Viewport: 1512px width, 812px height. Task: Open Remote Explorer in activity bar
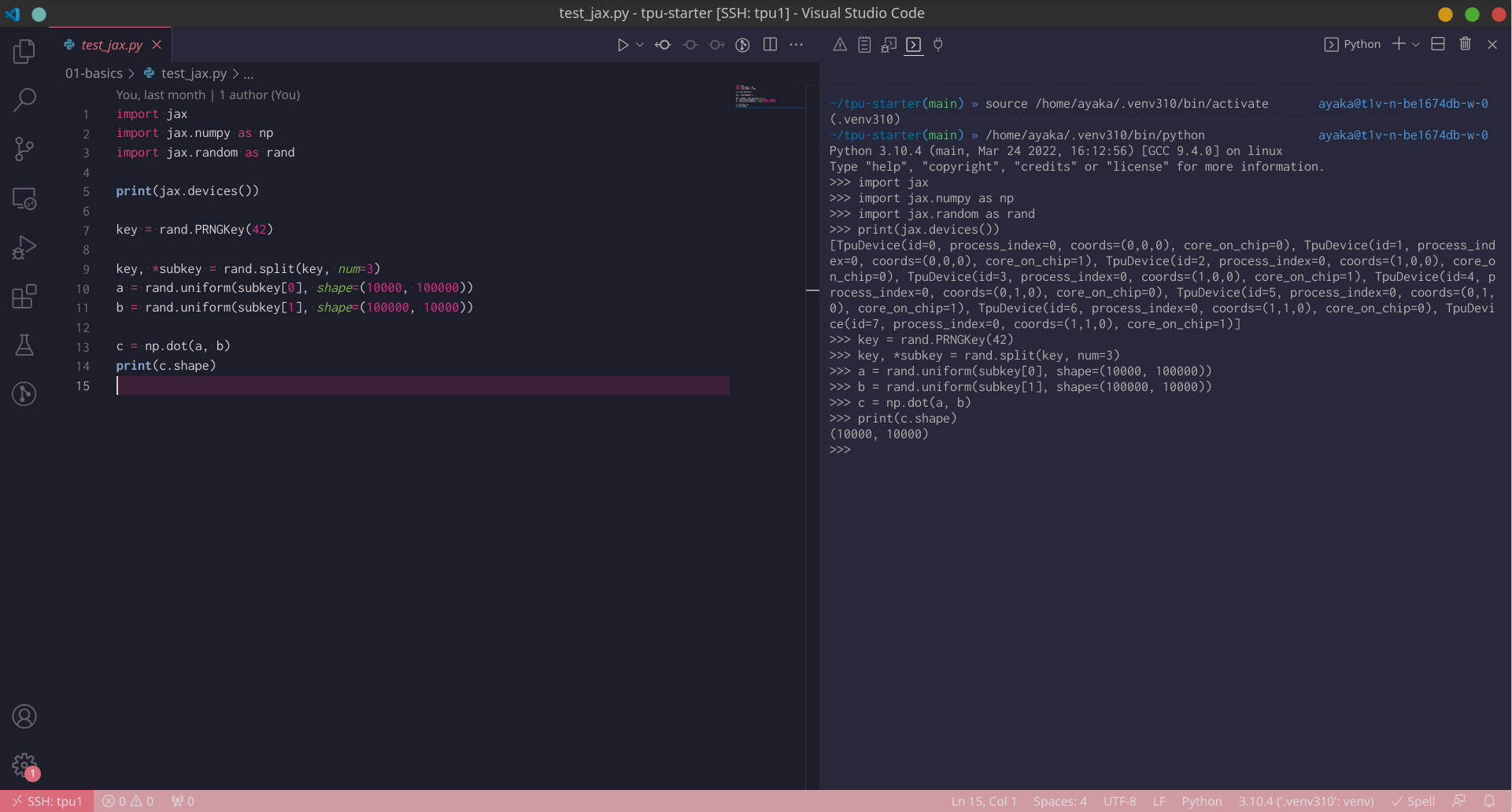pos(24,198)
